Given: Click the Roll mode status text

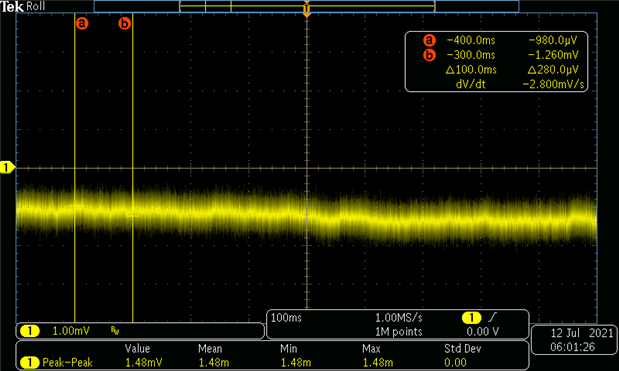Looking at the screenshot, I should [x=36, y=6].
